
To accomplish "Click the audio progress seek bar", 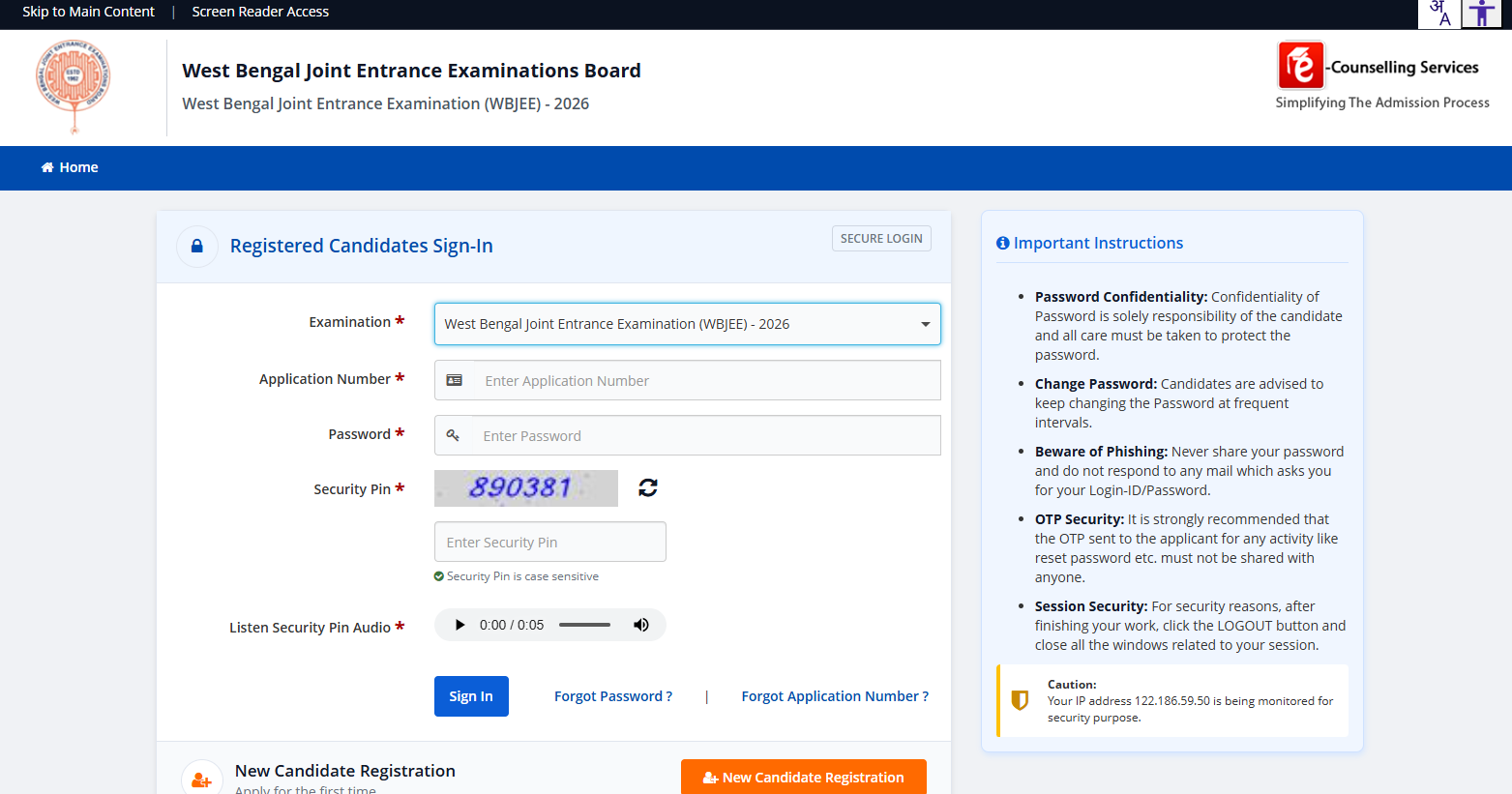I will click(584, 625).
